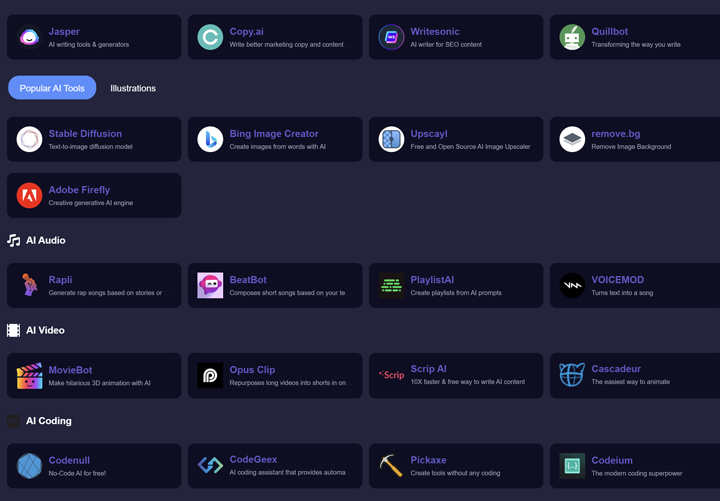The image size is (720, 501).
Task: Click the Copy.ai teal logo icon
Action: [x=210, y=37]
